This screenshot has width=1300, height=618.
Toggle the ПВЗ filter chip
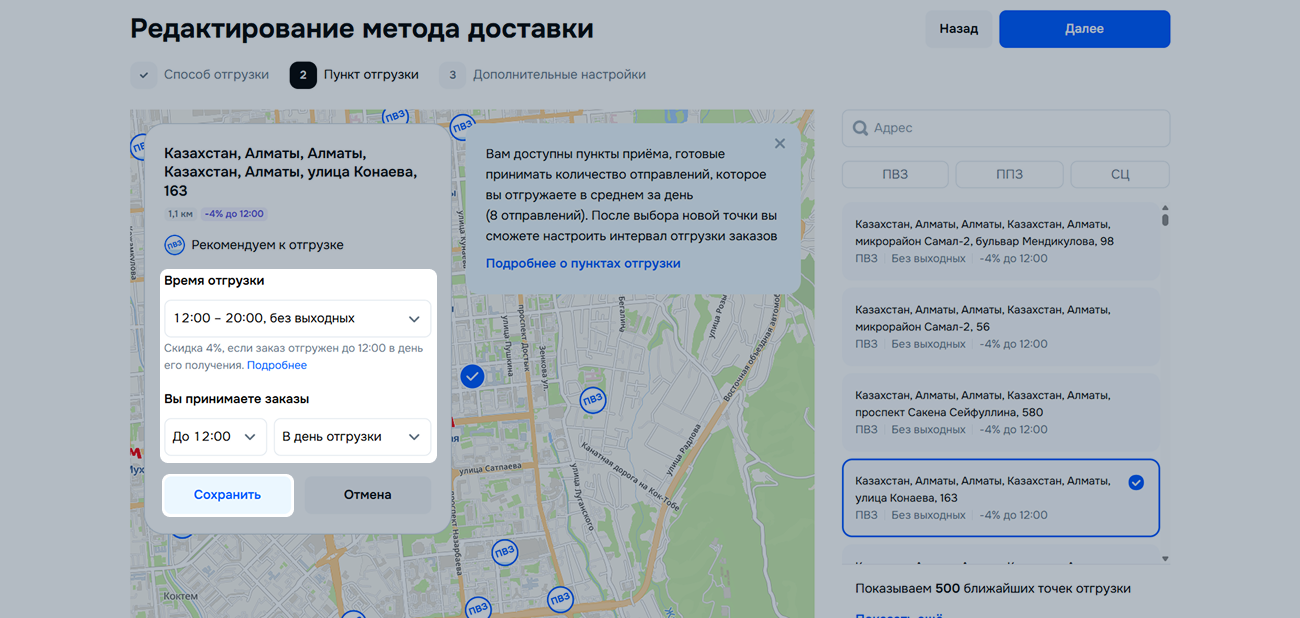[x=895, y=175]
